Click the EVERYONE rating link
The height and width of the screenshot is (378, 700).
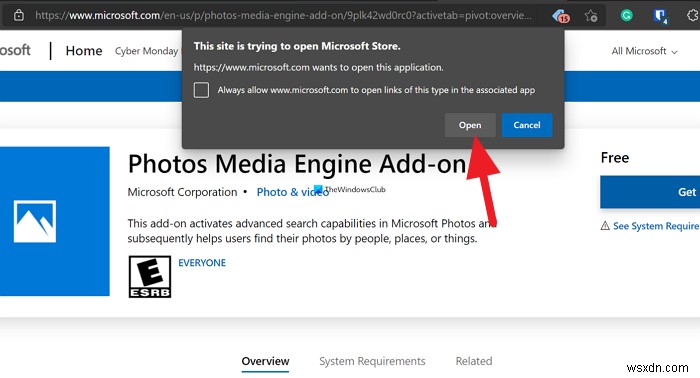(202, 263)
